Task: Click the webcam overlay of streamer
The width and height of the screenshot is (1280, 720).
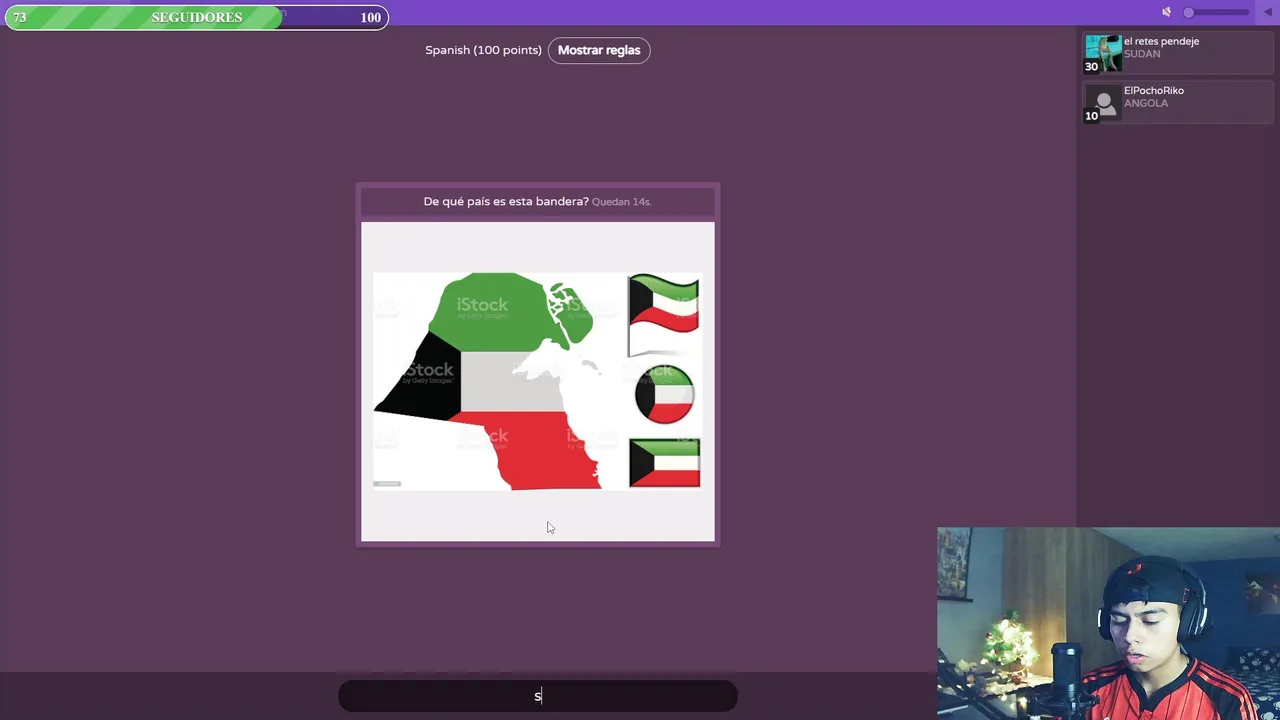Action: (x=1108, y=623)
